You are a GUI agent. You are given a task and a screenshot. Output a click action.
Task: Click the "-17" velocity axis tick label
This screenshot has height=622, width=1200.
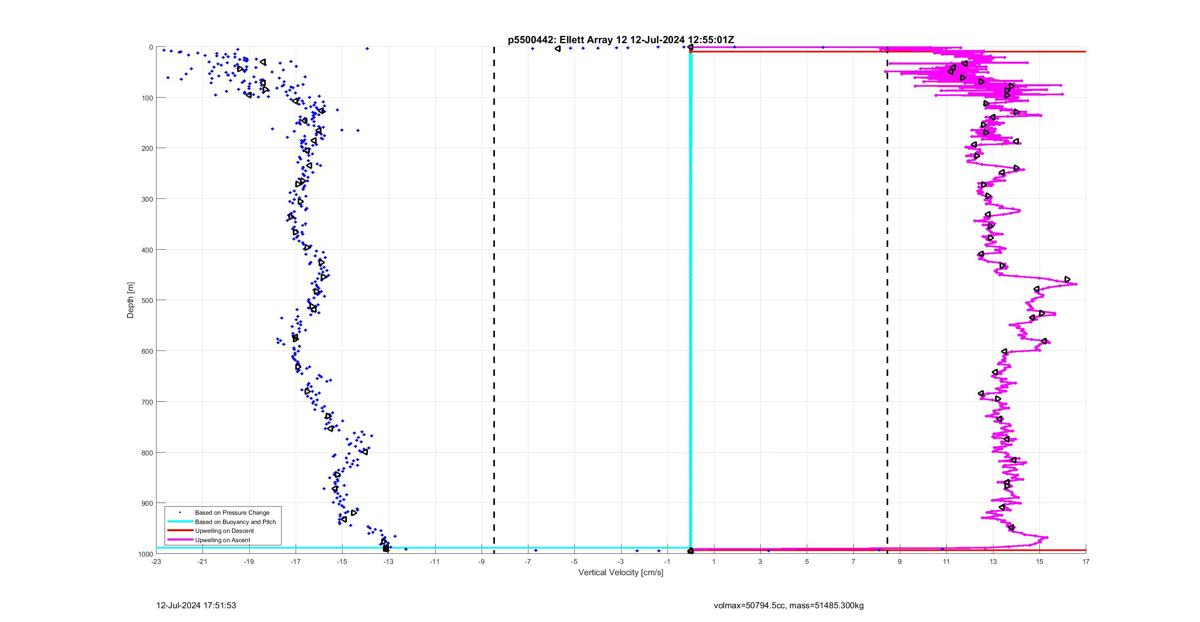(x=296, y=561)
